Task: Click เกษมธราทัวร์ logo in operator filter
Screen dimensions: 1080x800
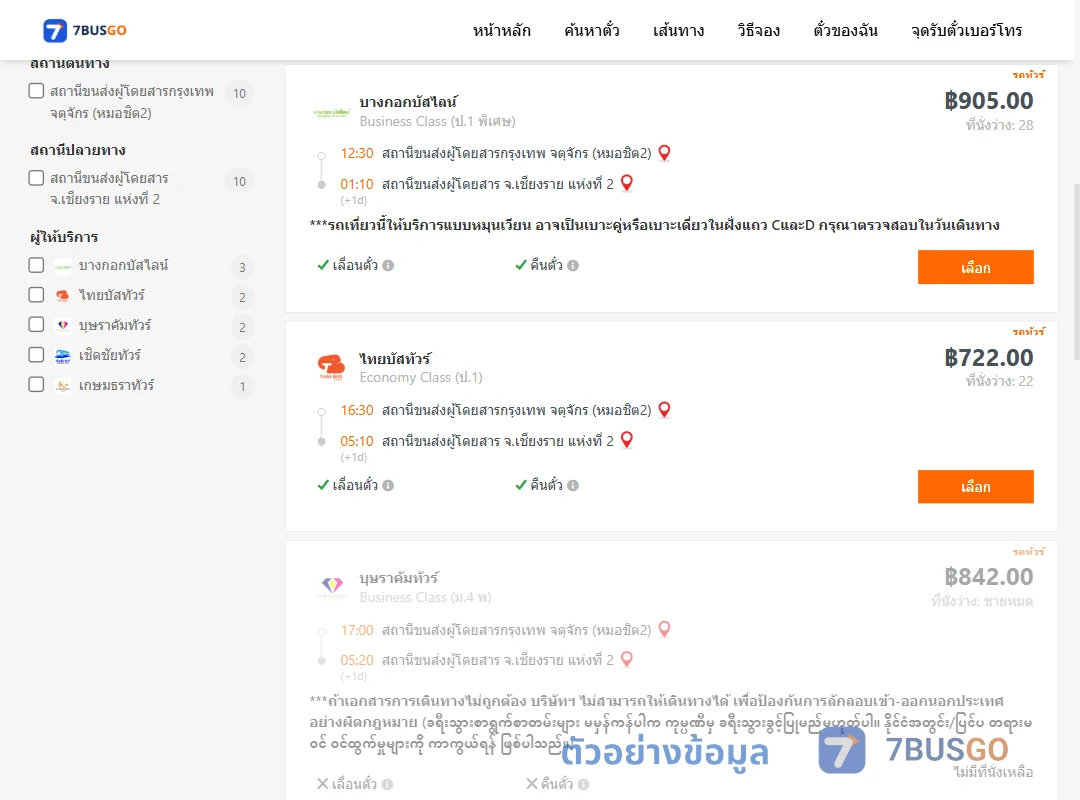Action: coord(63,385)
